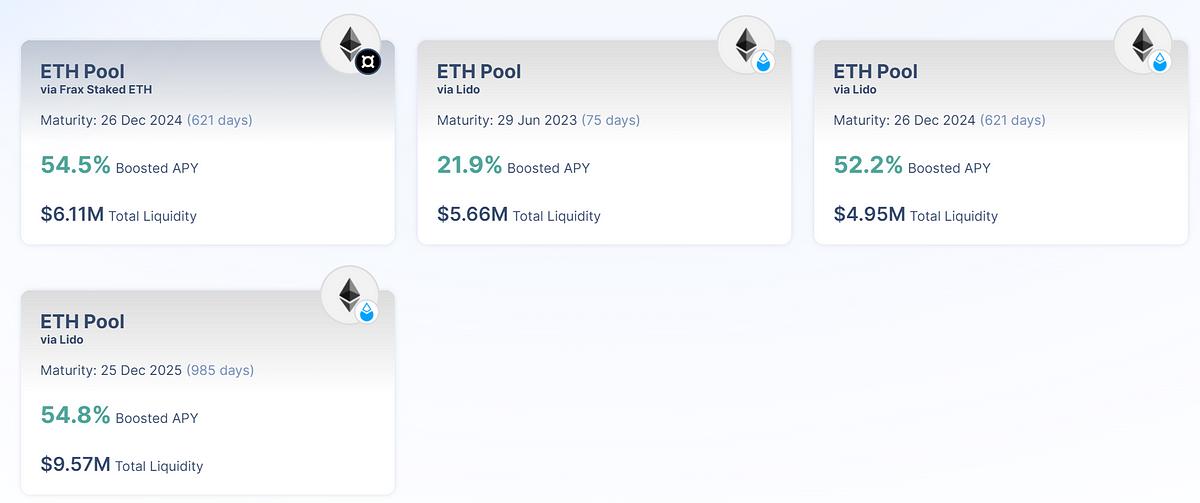
Task: Select the $5.66M Total Liquidity amount
Action: tap(472, 214)
